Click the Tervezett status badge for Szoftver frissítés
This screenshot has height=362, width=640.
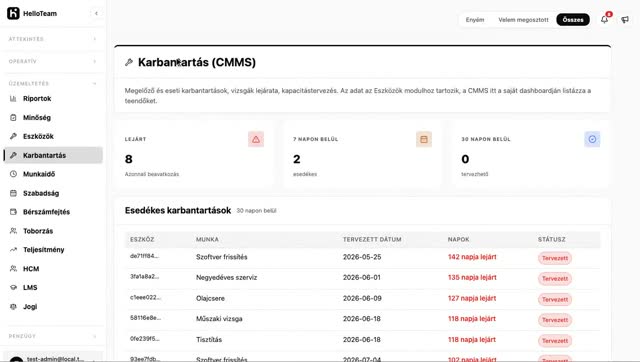pos(555,258)
